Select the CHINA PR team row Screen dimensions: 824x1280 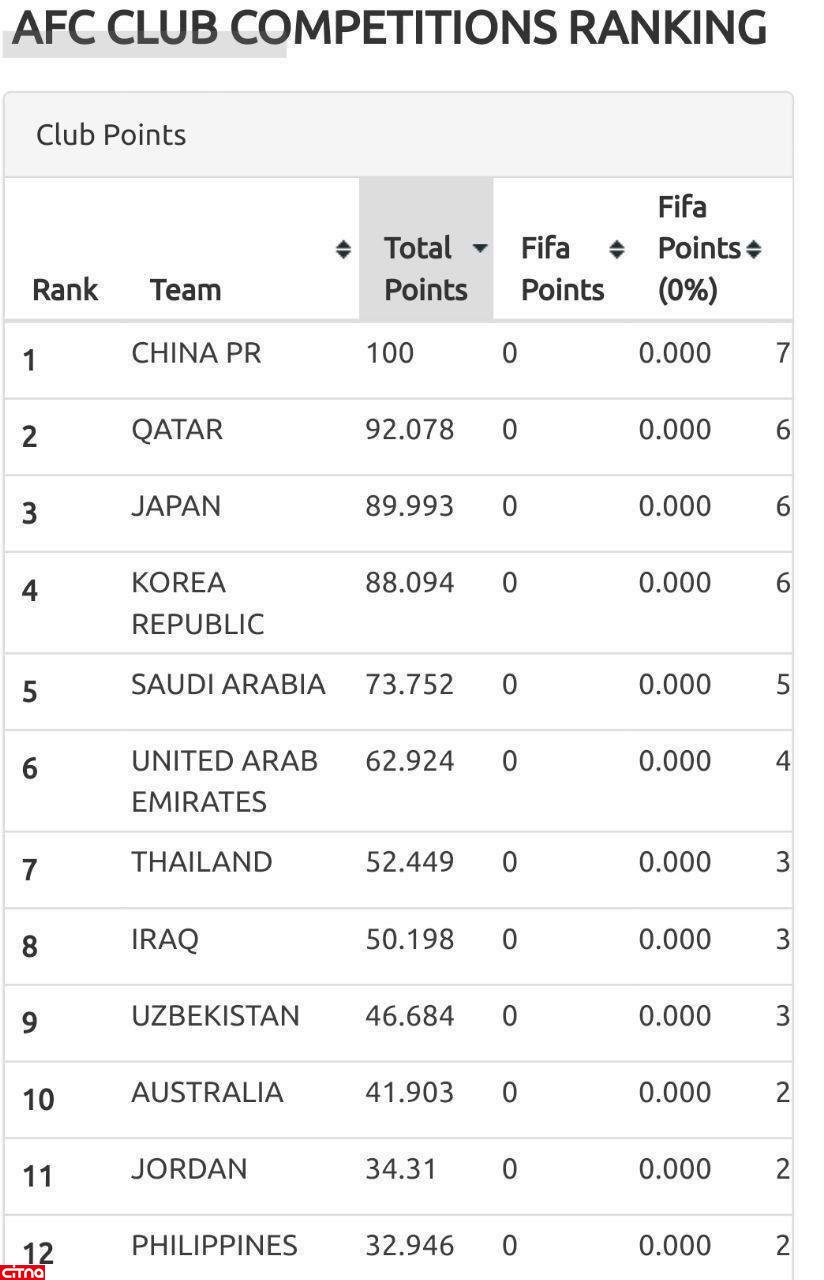(196, 353)
